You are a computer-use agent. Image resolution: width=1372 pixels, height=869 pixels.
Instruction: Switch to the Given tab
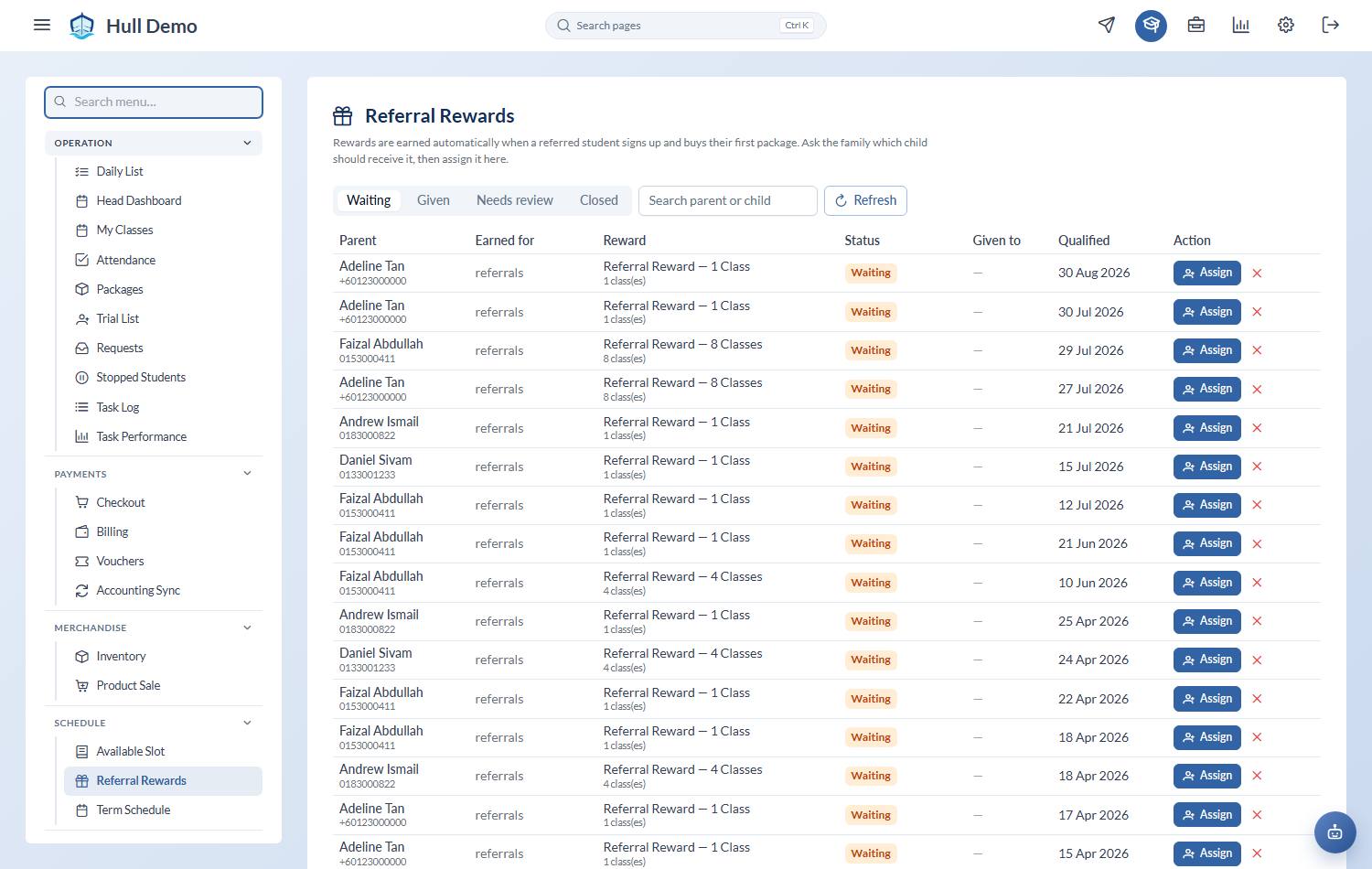[434, 200]
